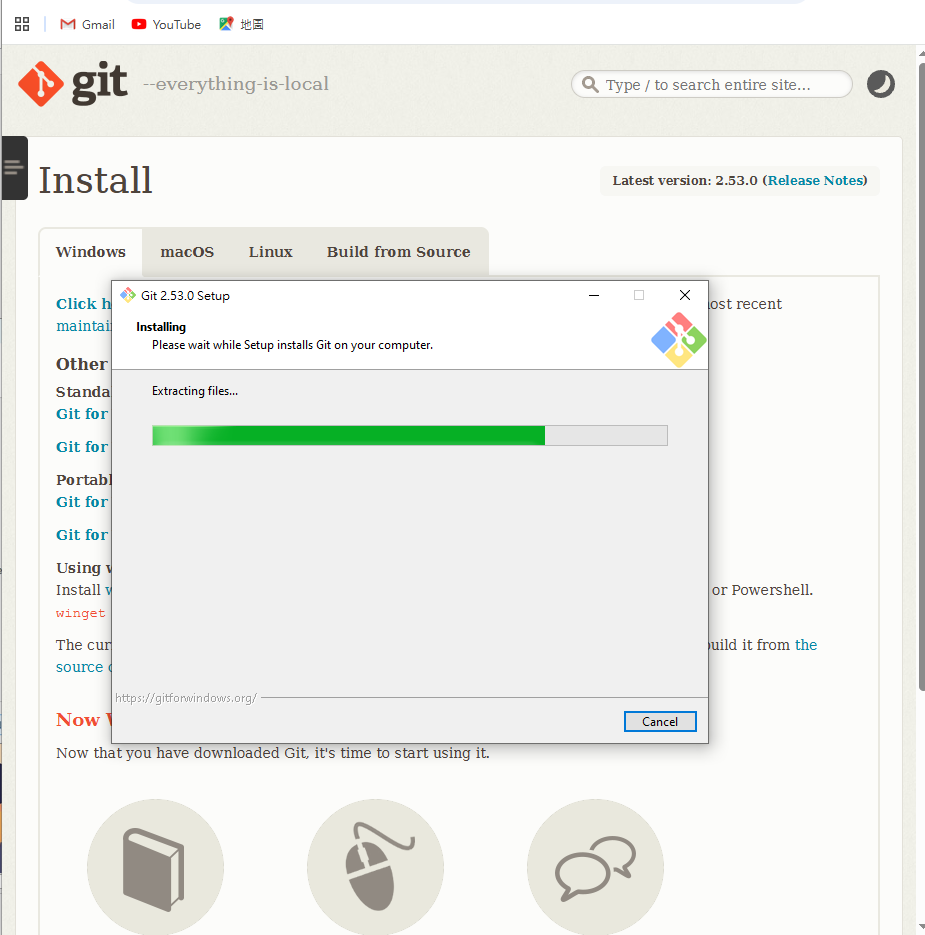
Task: Click the page vertical scrollbar
Action: [x=920, y=370]
